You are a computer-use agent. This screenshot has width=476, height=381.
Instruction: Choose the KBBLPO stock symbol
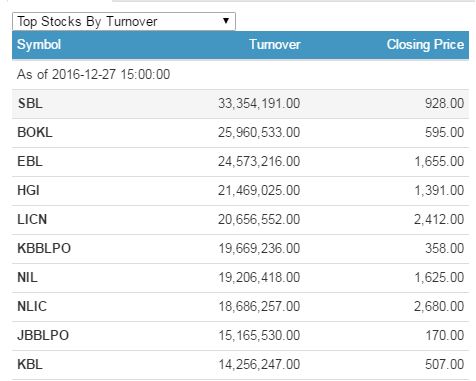tap(44, 248)
